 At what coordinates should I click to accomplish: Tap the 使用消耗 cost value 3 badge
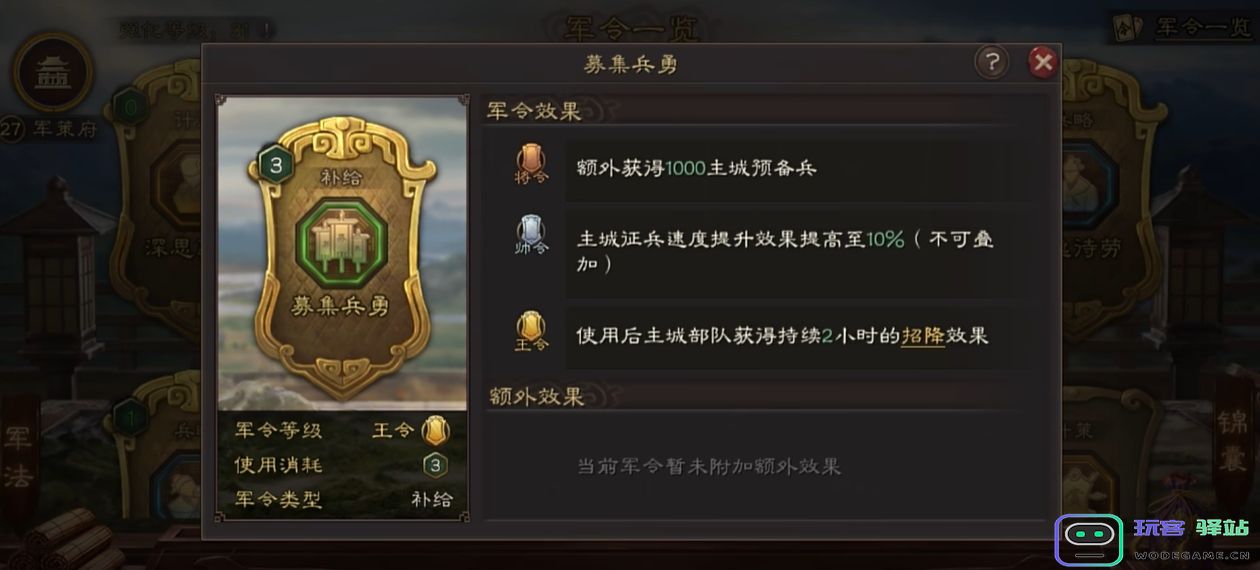[x=434, y=465]
